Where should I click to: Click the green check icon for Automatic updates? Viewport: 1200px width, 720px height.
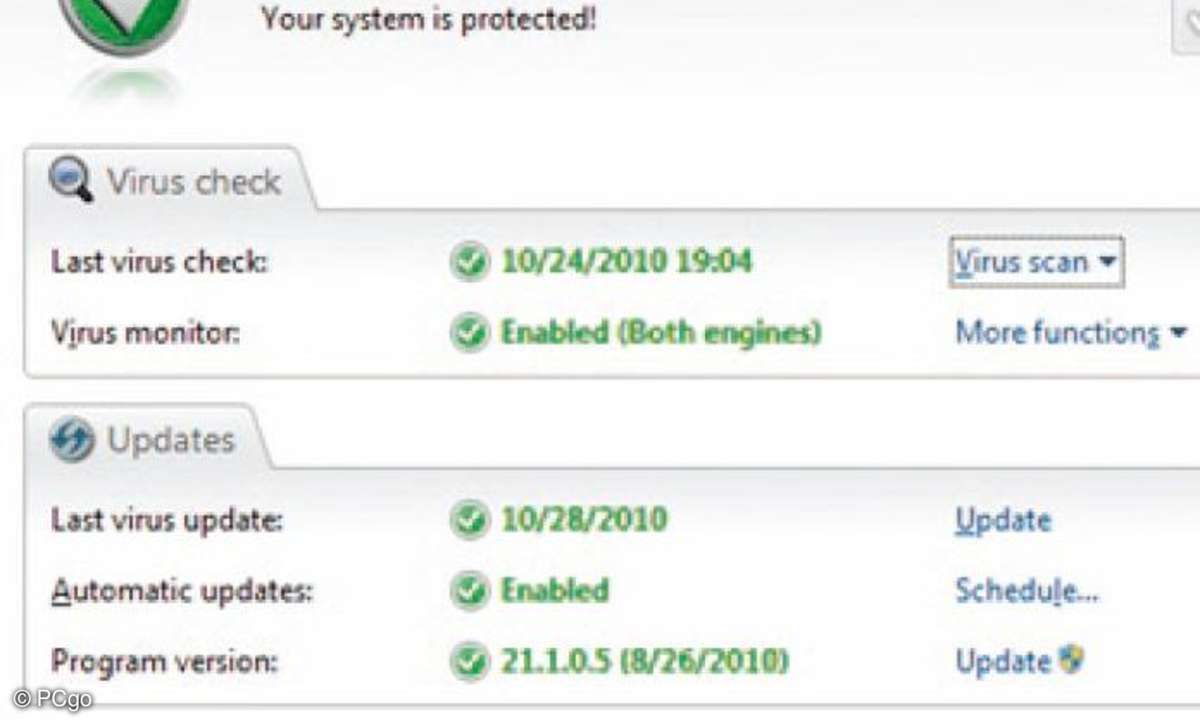pos(468,590)
